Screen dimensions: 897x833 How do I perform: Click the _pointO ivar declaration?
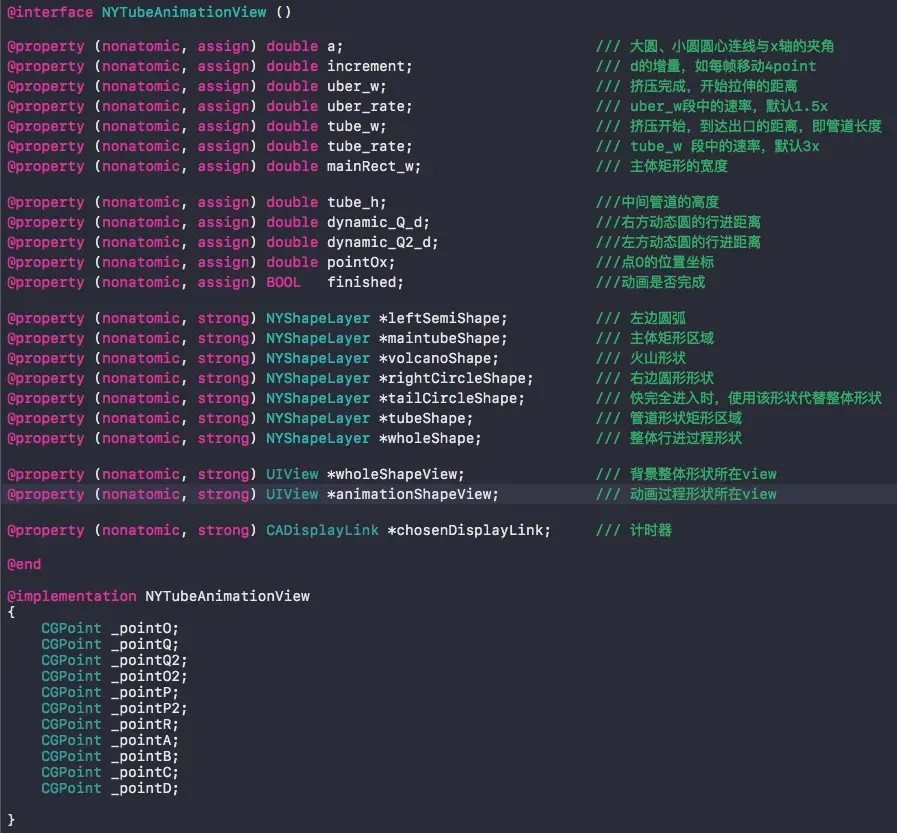[x=110, y=629]
